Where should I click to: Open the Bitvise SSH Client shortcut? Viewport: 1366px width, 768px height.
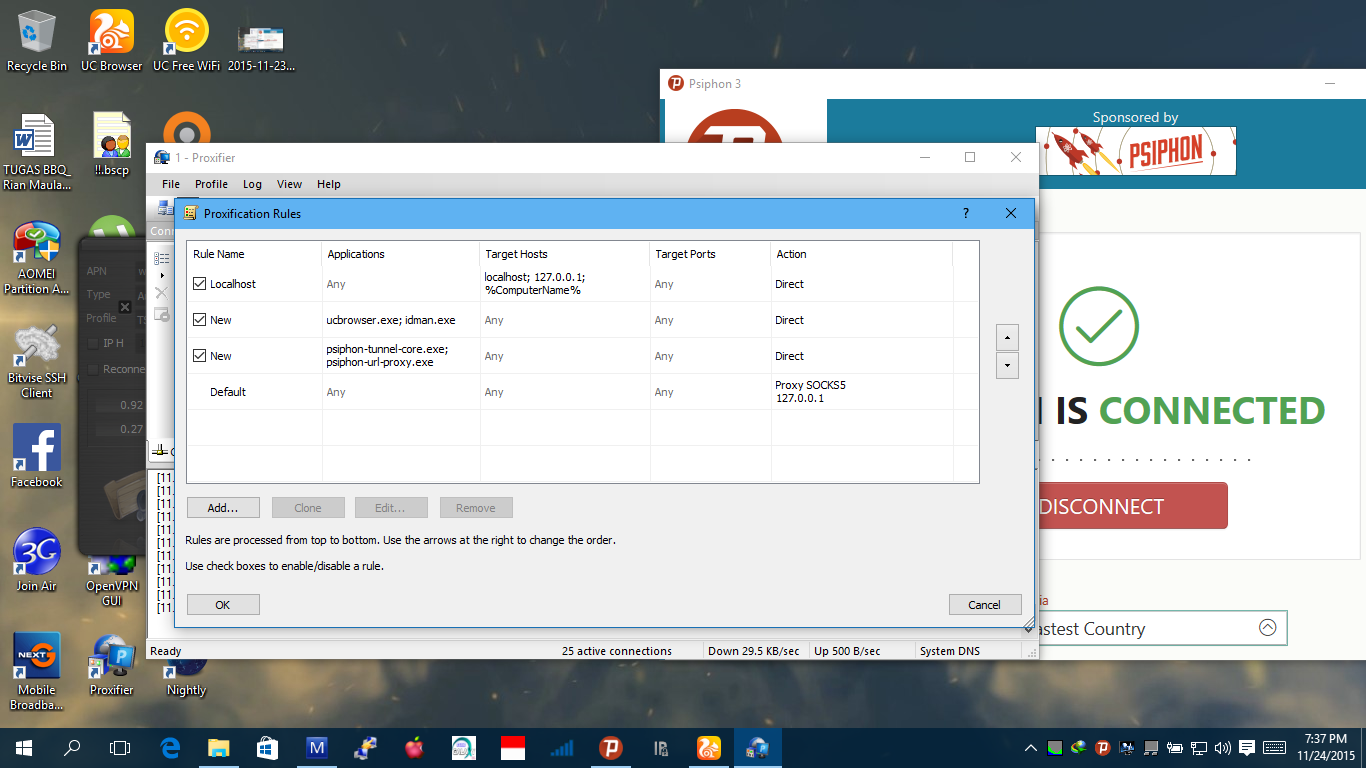pos(37,362)
